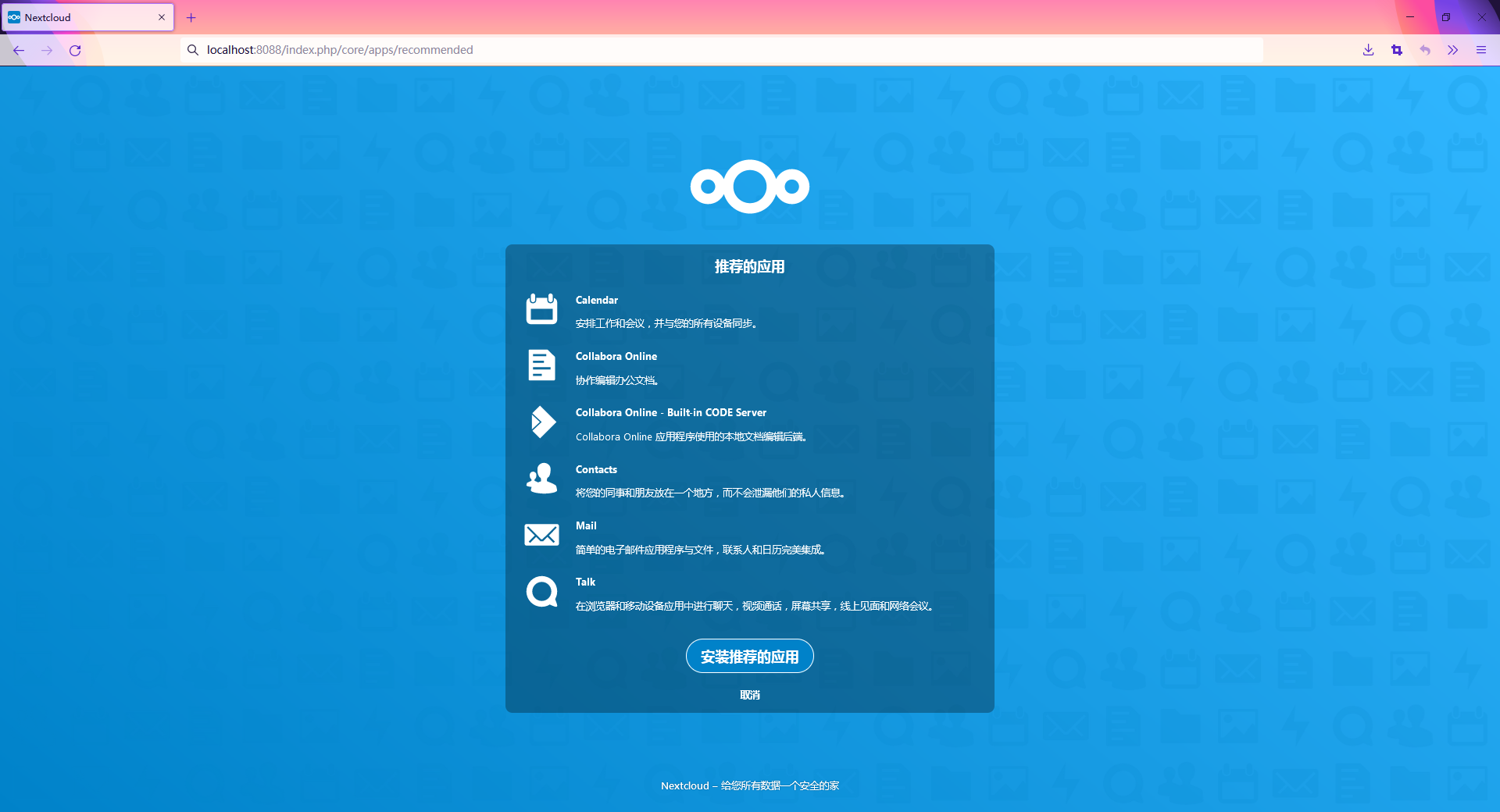The image size is (1500, 812).
Task: Go forward using the browser forward arrow
Action: pyautogui.click(x=47, y=50)
